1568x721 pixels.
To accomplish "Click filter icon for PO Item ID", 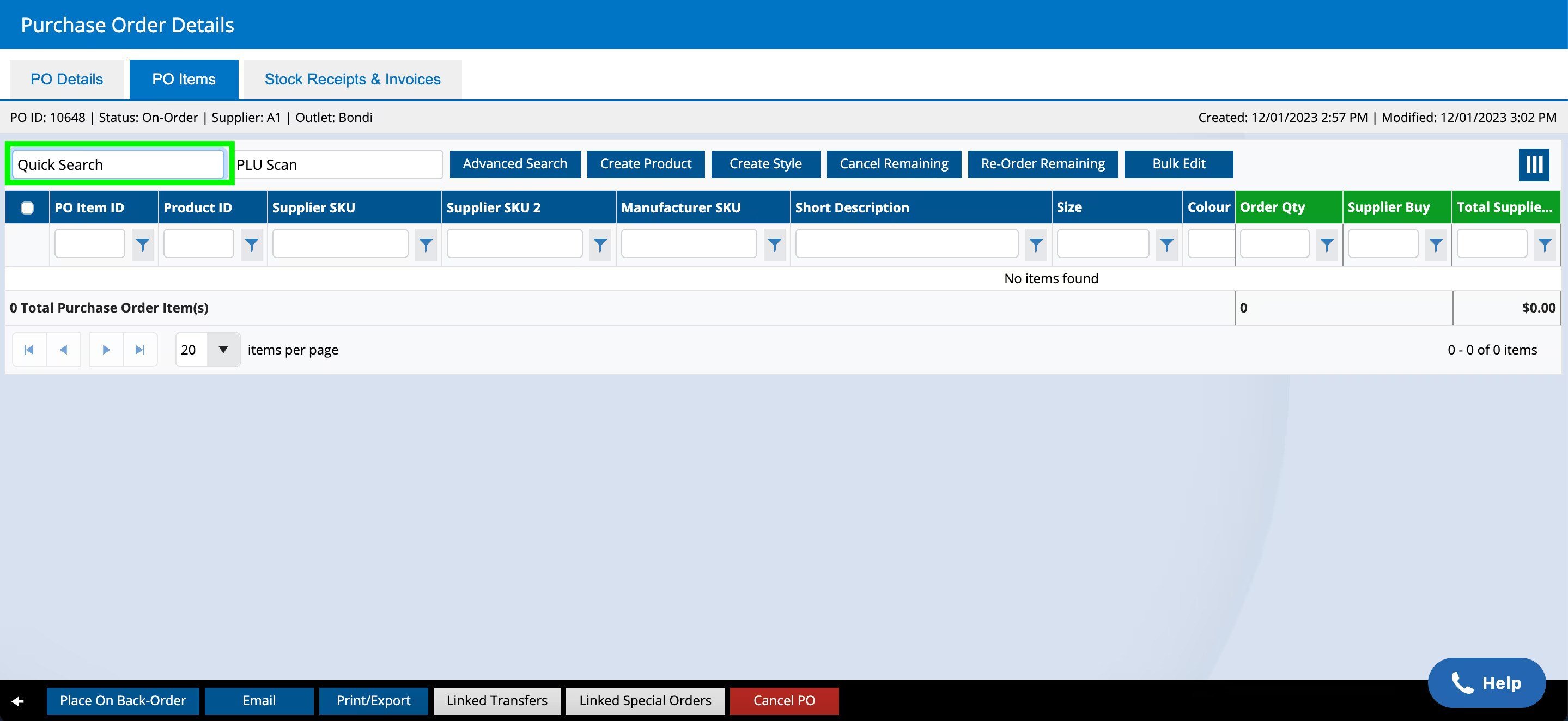I will pyautogui.click(x=142, y=245).
